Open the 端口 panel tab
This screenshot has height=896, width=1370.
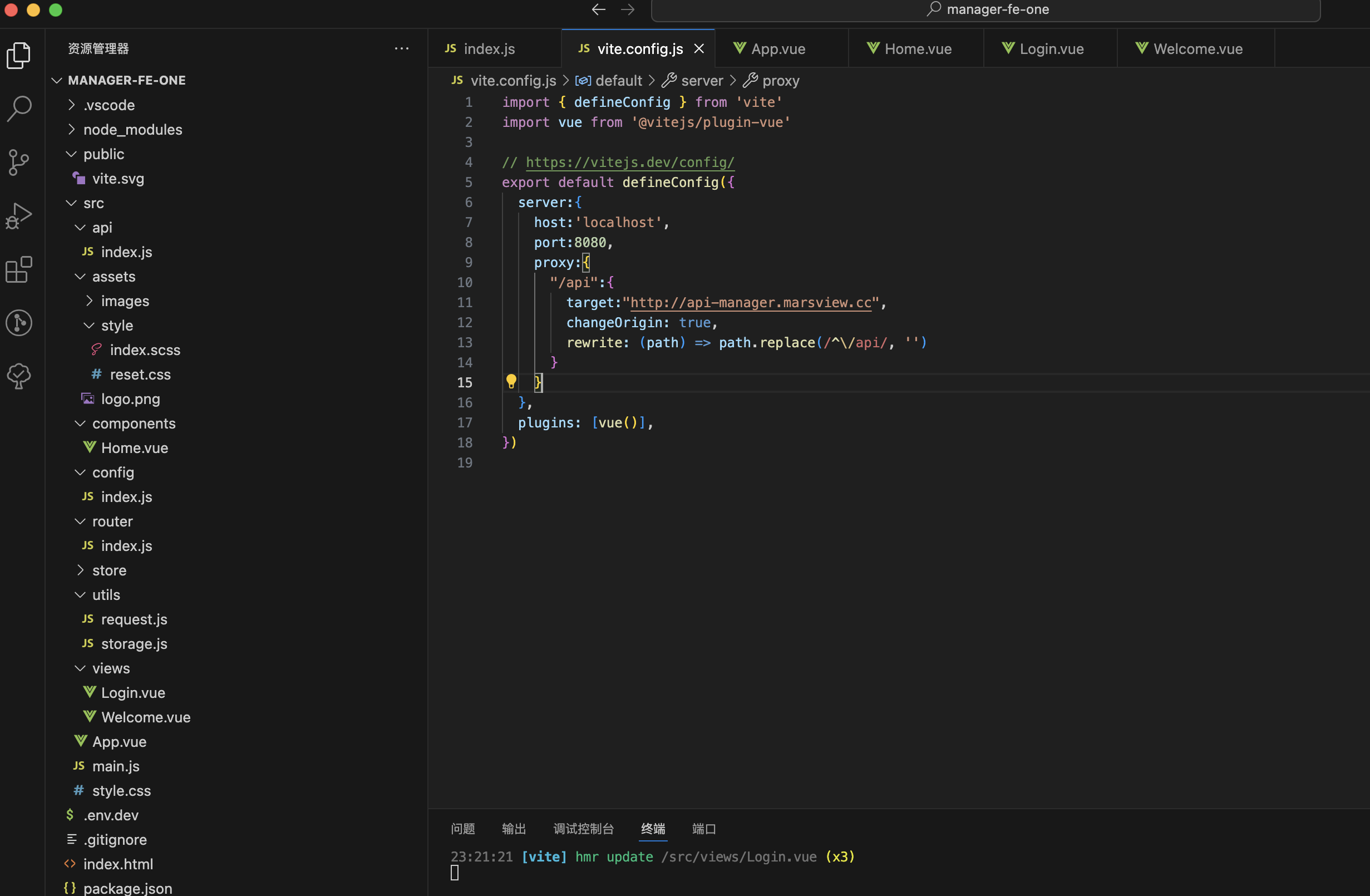point(704,829)
